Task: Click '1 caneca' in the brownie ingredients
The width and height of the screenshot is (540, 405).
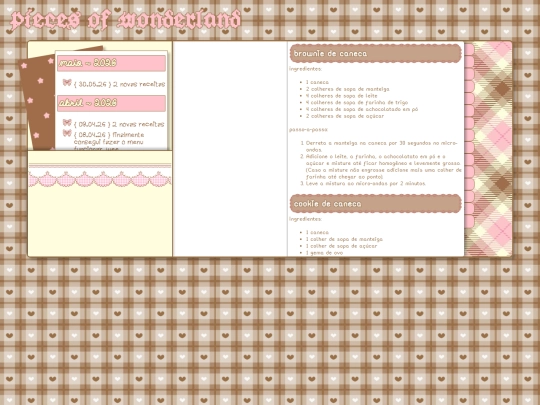Action: point(317,82)
